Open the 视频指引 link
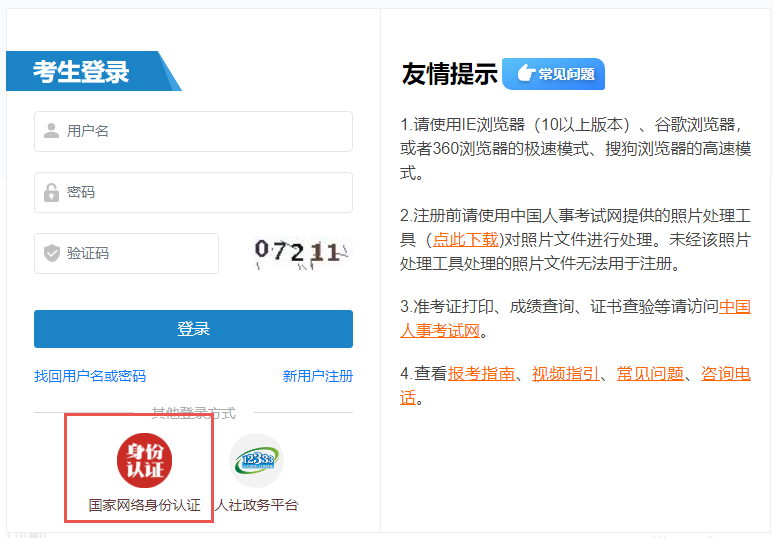This screenshot has height=538, width=774. [x=566, y=373]
